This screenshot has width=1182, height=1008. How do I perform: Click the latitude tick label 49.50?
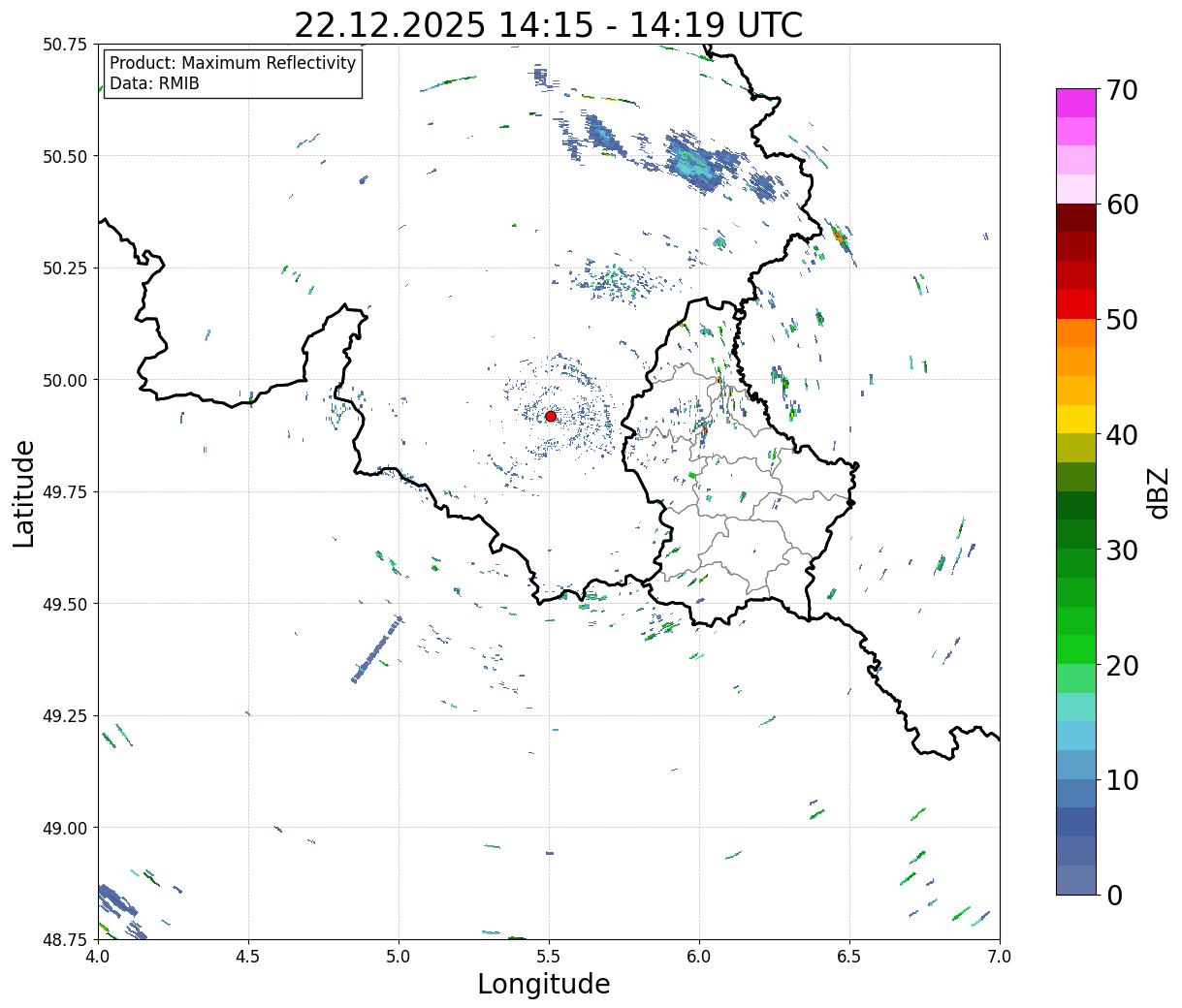pyautogui.click(x=65, y=604)
